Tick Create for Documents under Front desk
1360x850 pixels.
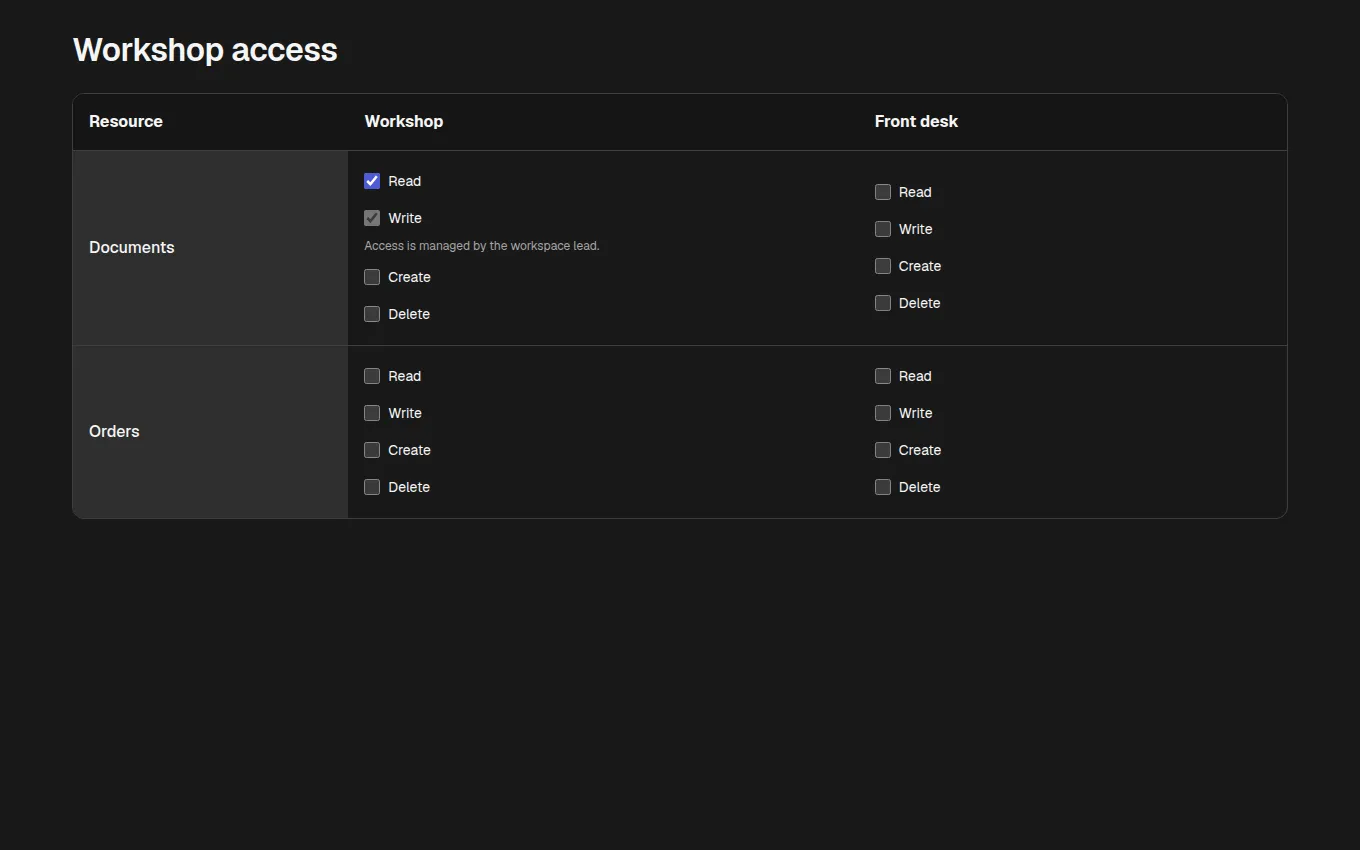tap(883, 266)
